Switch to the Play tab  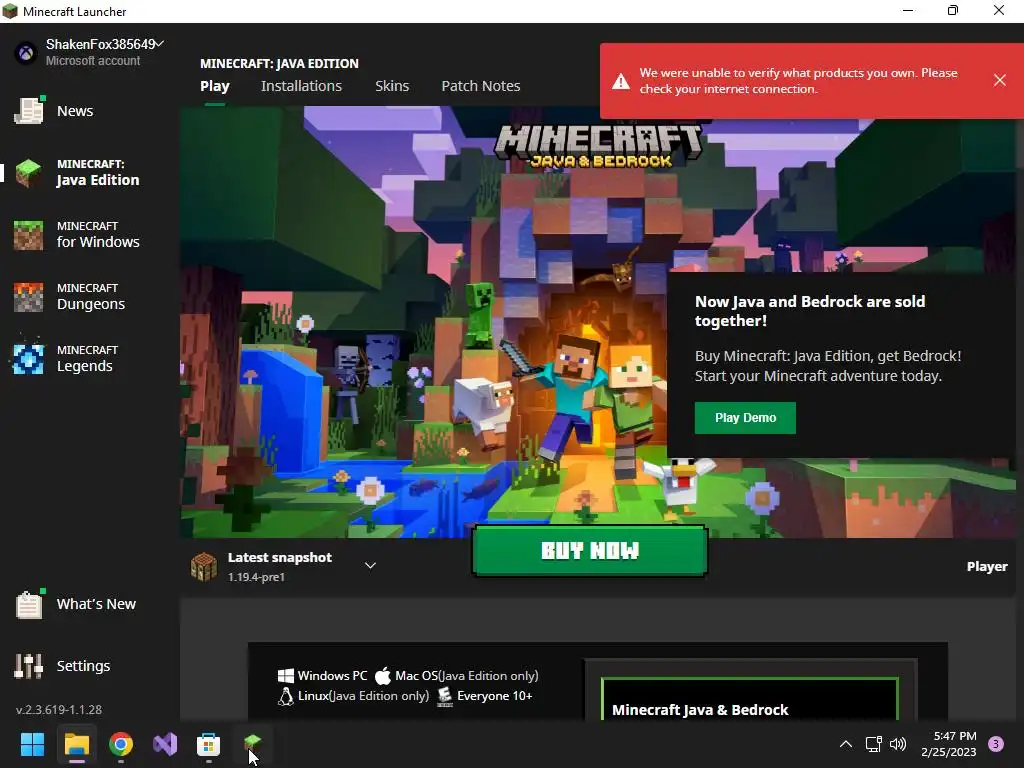point(215,86)
